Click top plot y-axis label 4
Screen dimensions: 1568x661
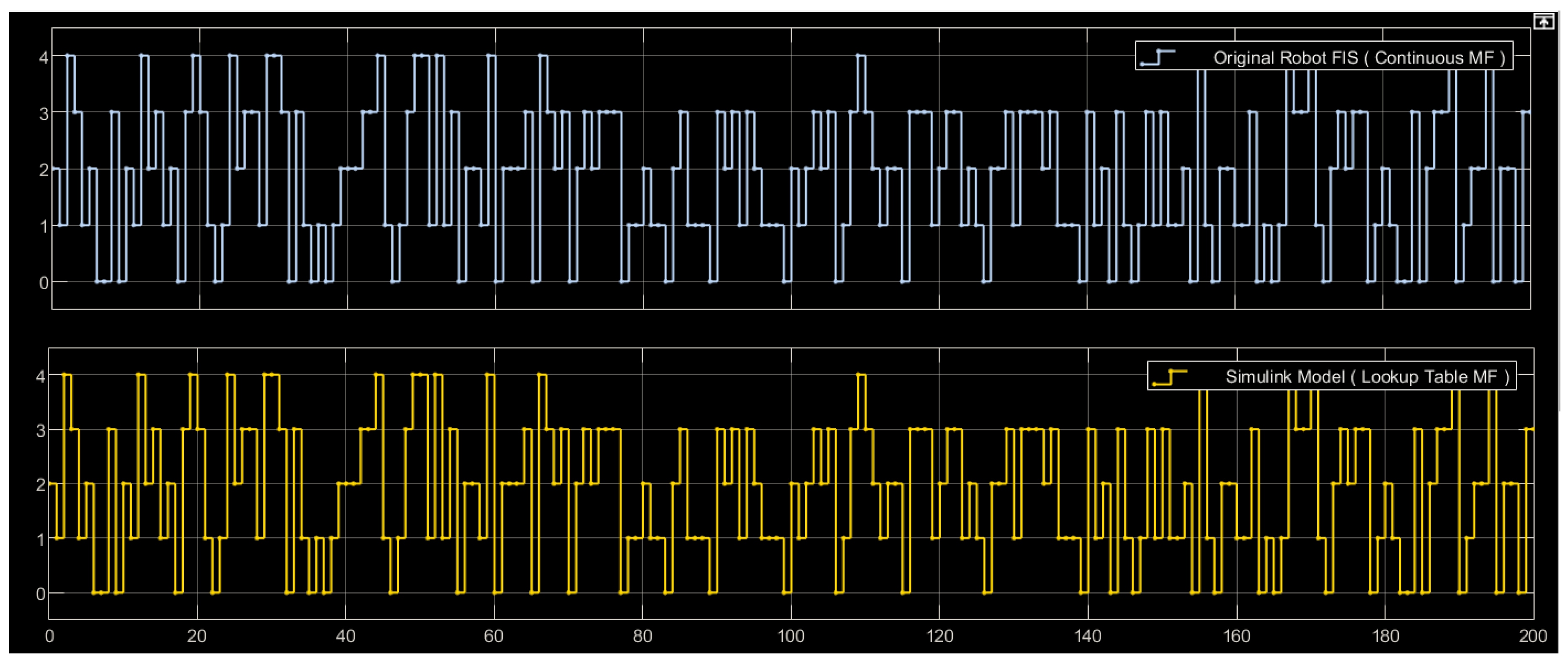point(43,58)
